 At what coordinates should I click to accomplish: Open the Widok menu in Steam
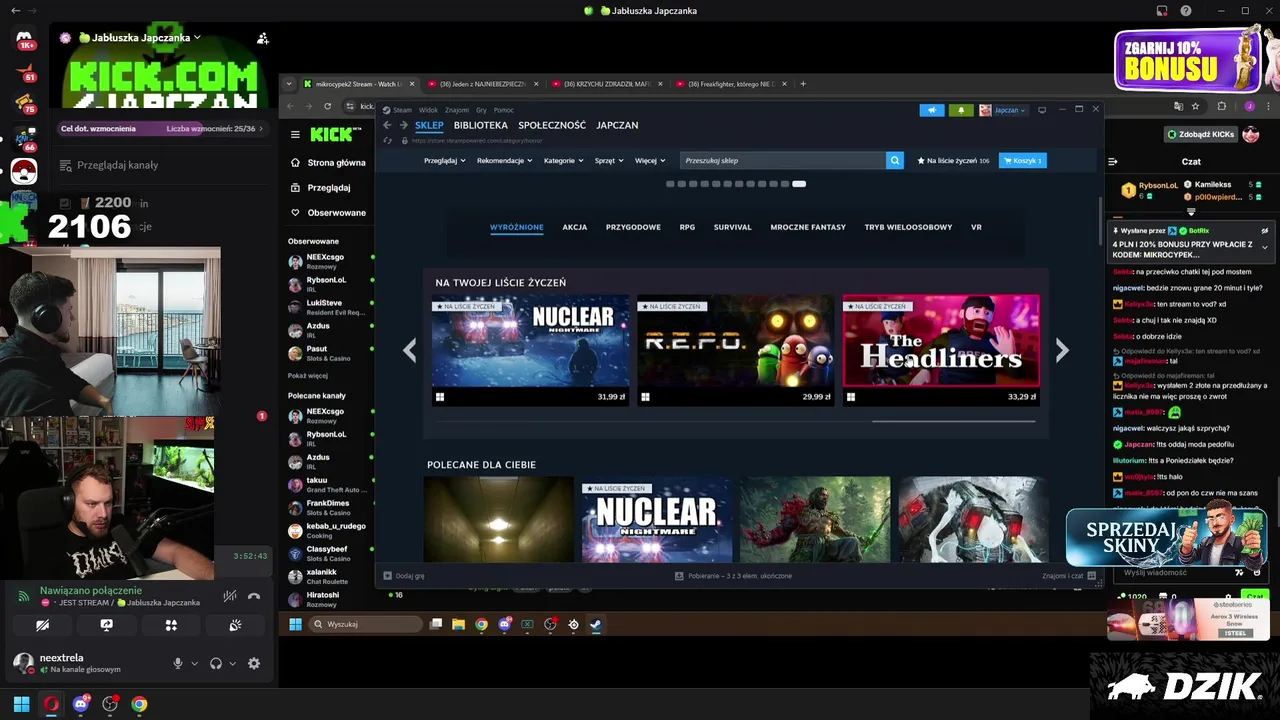pos(428,110)
